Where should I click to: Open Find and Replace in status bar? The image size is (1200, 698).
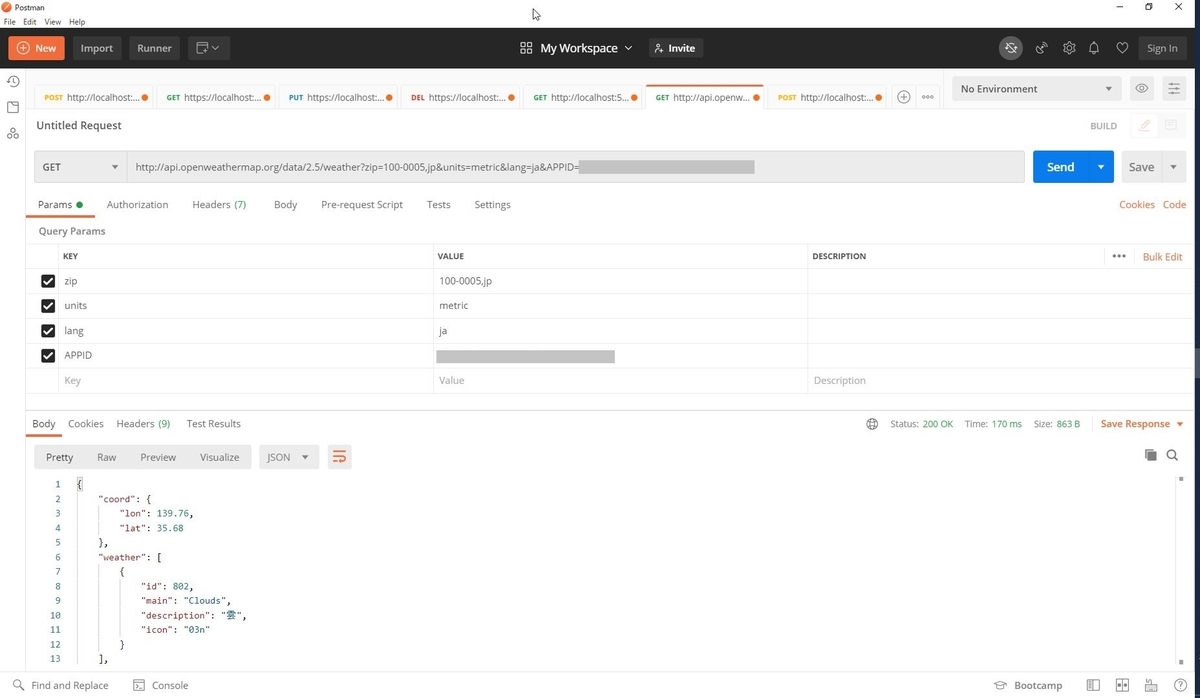tap(61, 685)
